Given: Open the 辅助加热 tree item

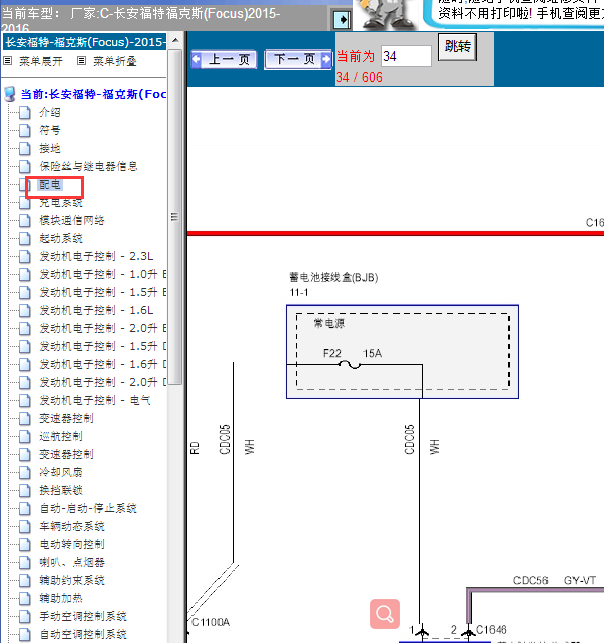Looking at the screenshot, I should pyautogui.click(x=61, y=598).
